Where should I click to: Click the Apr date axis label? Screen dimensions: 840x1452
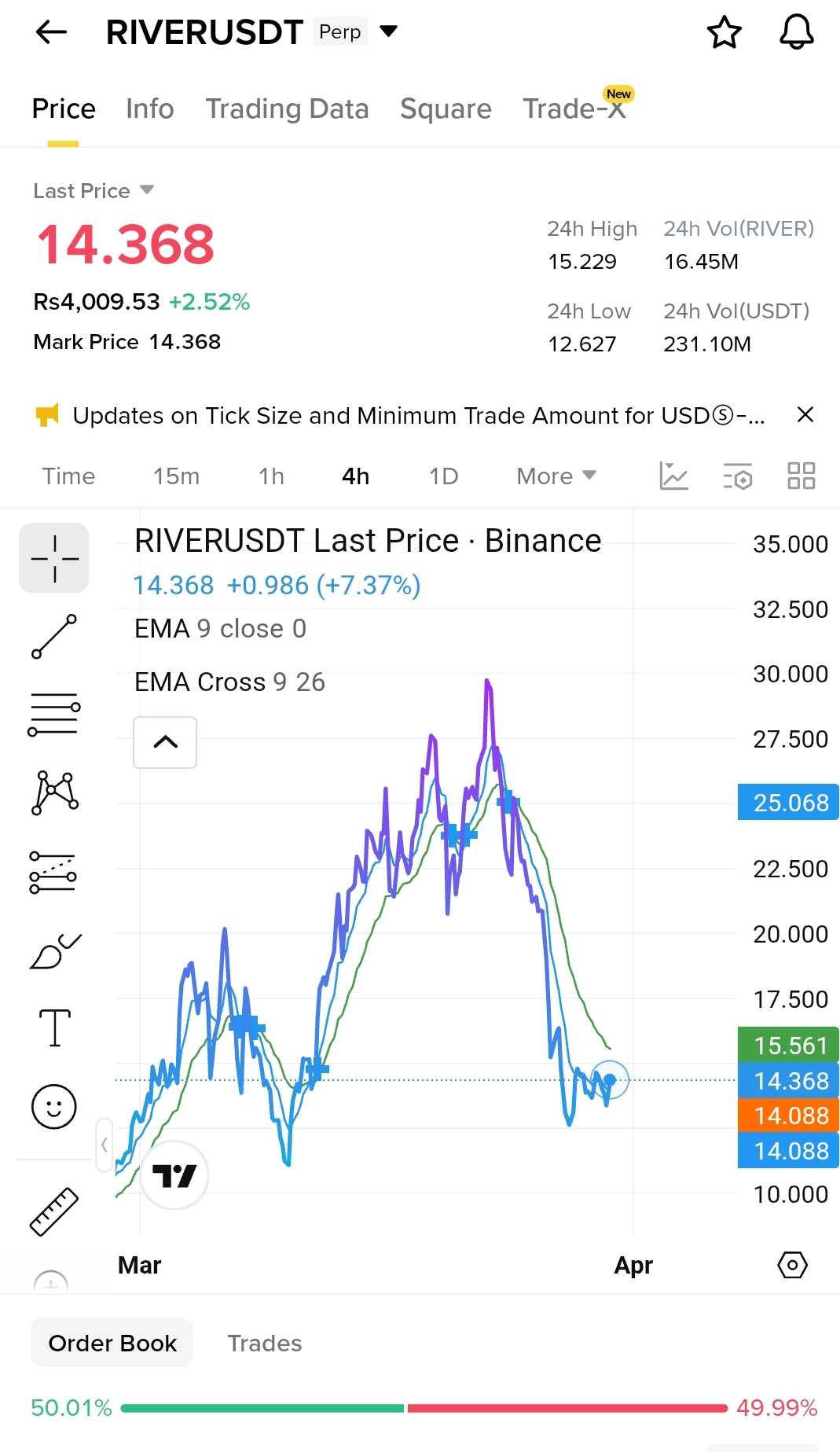click(633, 1266)
